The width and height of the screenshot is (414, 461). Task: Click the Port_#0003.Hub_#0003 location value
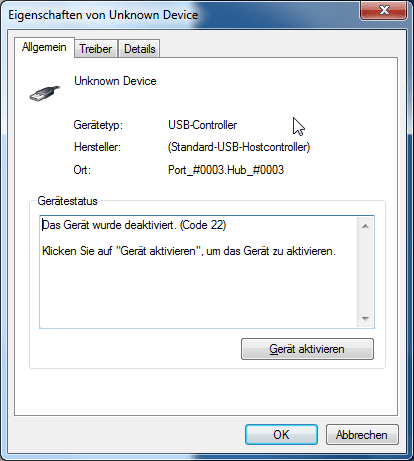[226, 170]
